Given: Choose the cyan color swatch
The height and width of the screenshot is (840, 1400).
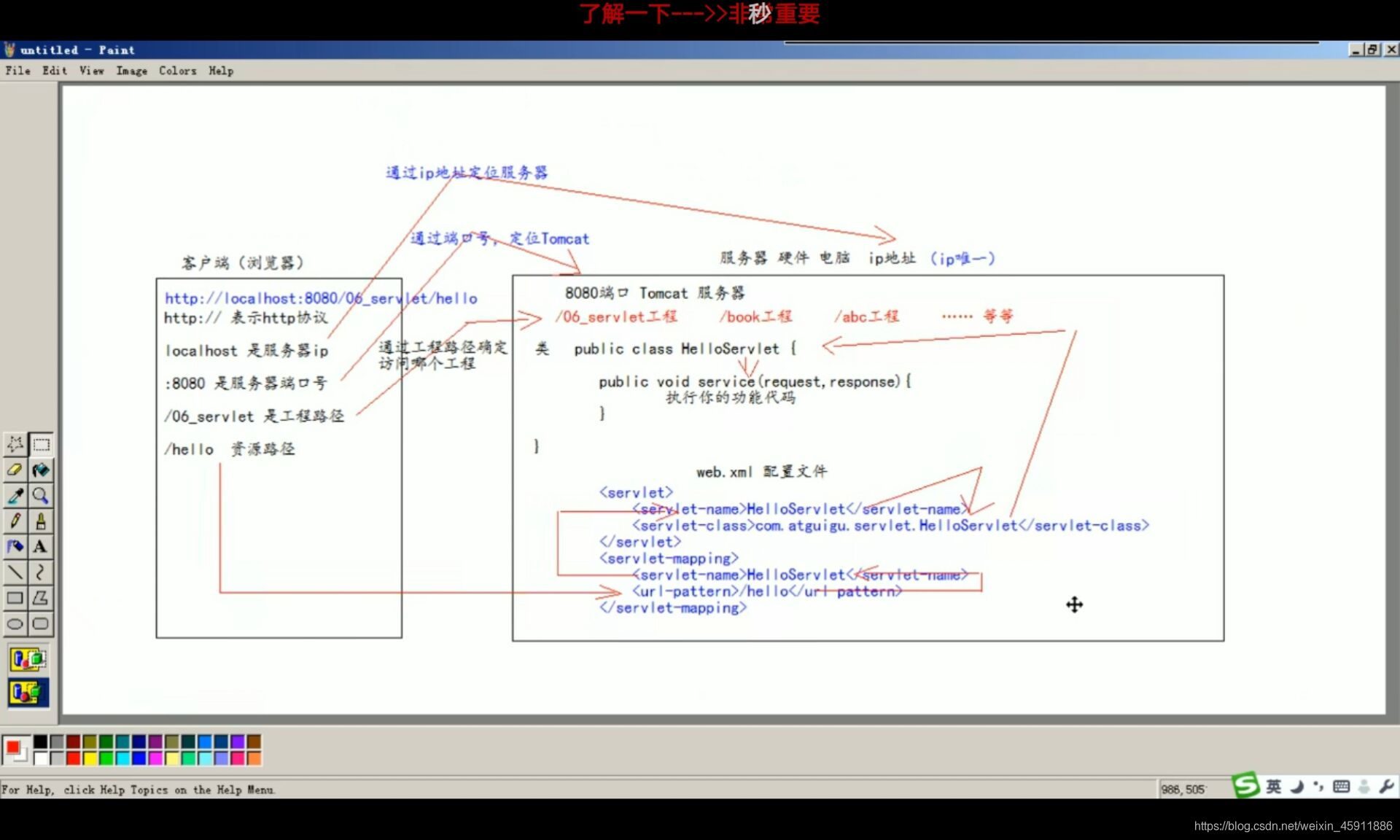Looking at the screenshot, I should (x=122, y=758).
